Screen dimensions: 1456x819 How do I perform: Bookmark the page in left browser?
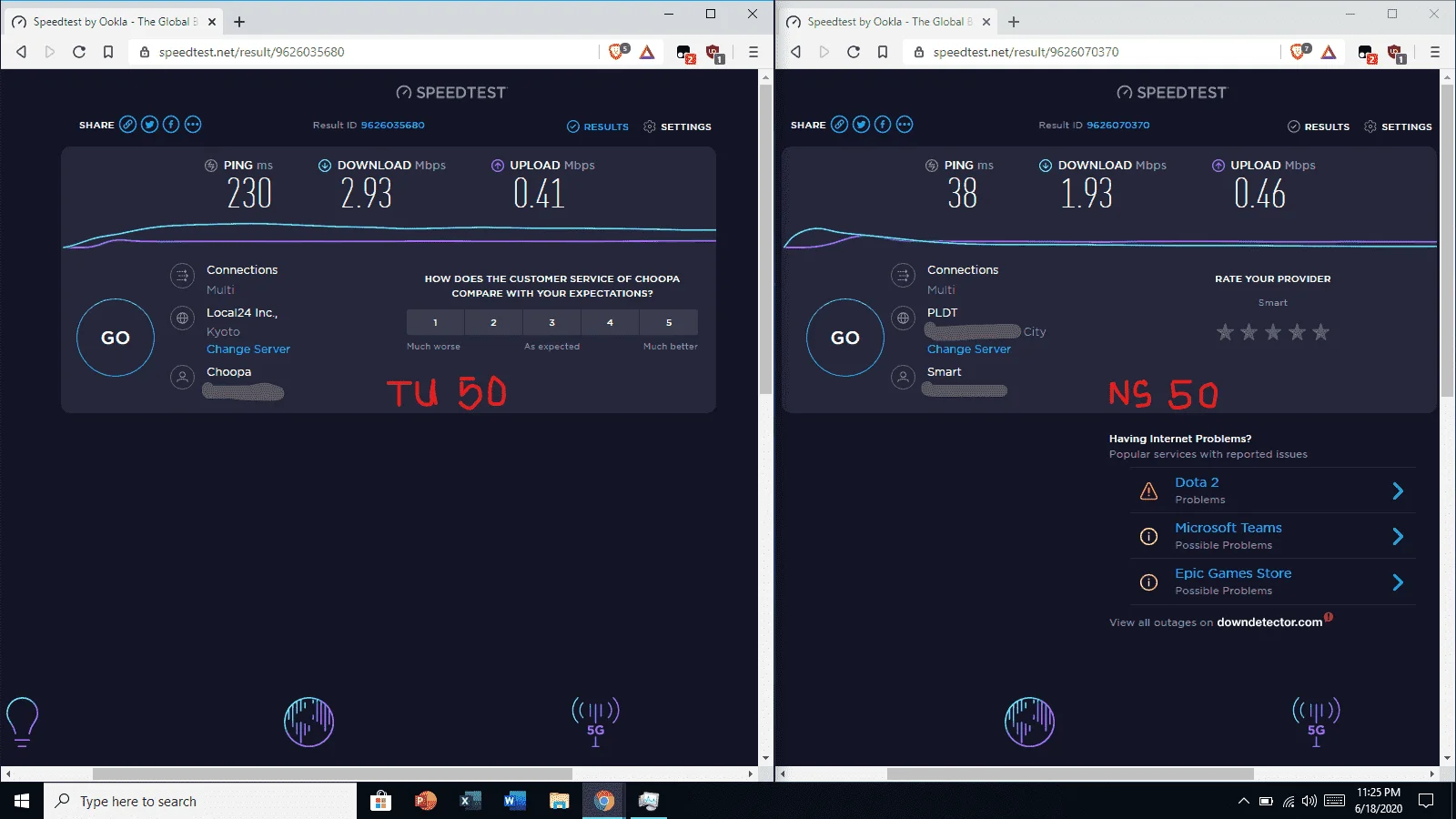tap(108, 52)
